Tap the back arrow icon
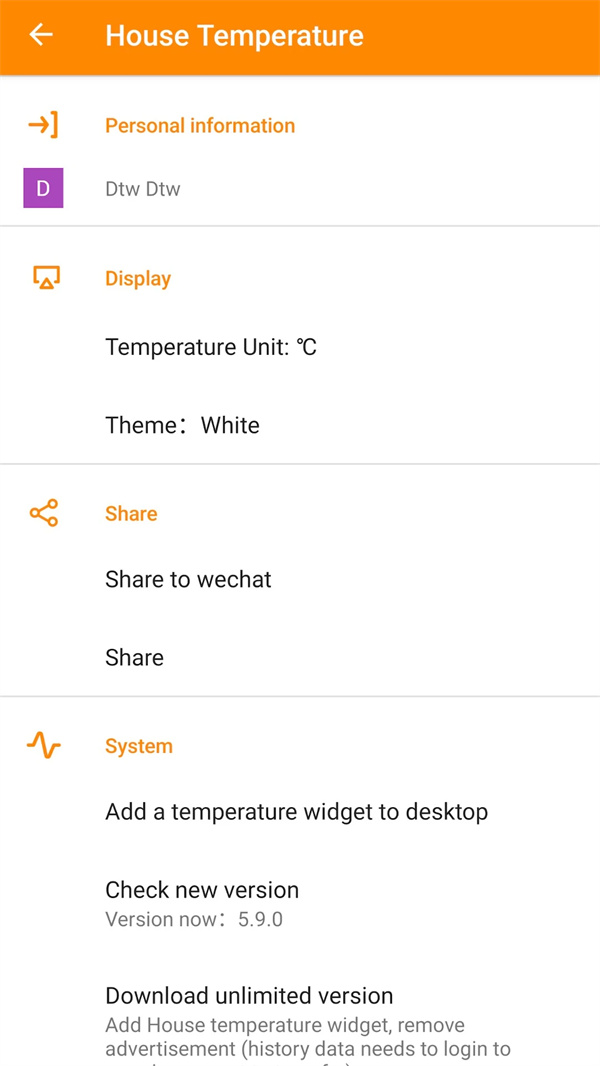Screen dimensions: 600x1066 [x=41, y=36]
